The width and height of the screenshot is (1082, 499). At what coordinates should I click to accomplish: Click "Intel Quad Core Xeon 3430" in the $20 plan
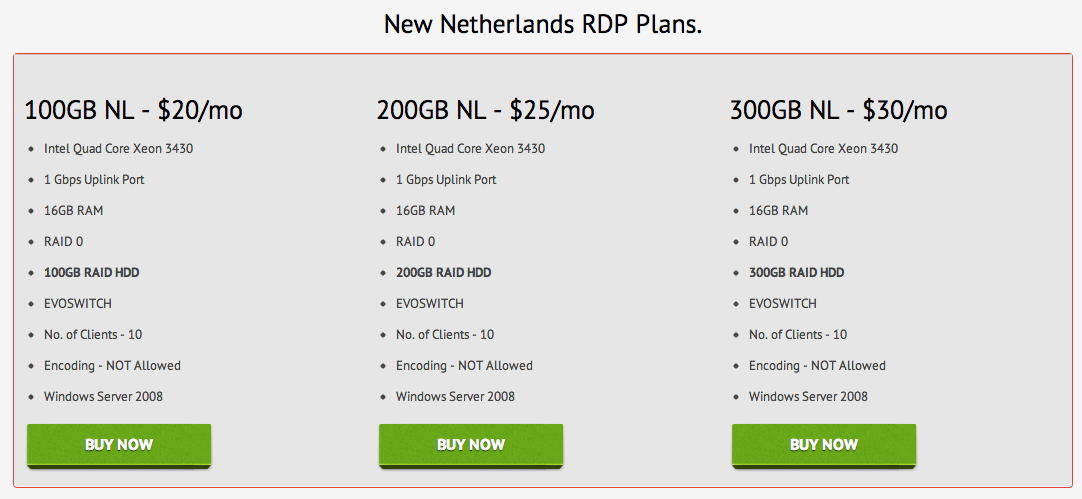[118, 149]
